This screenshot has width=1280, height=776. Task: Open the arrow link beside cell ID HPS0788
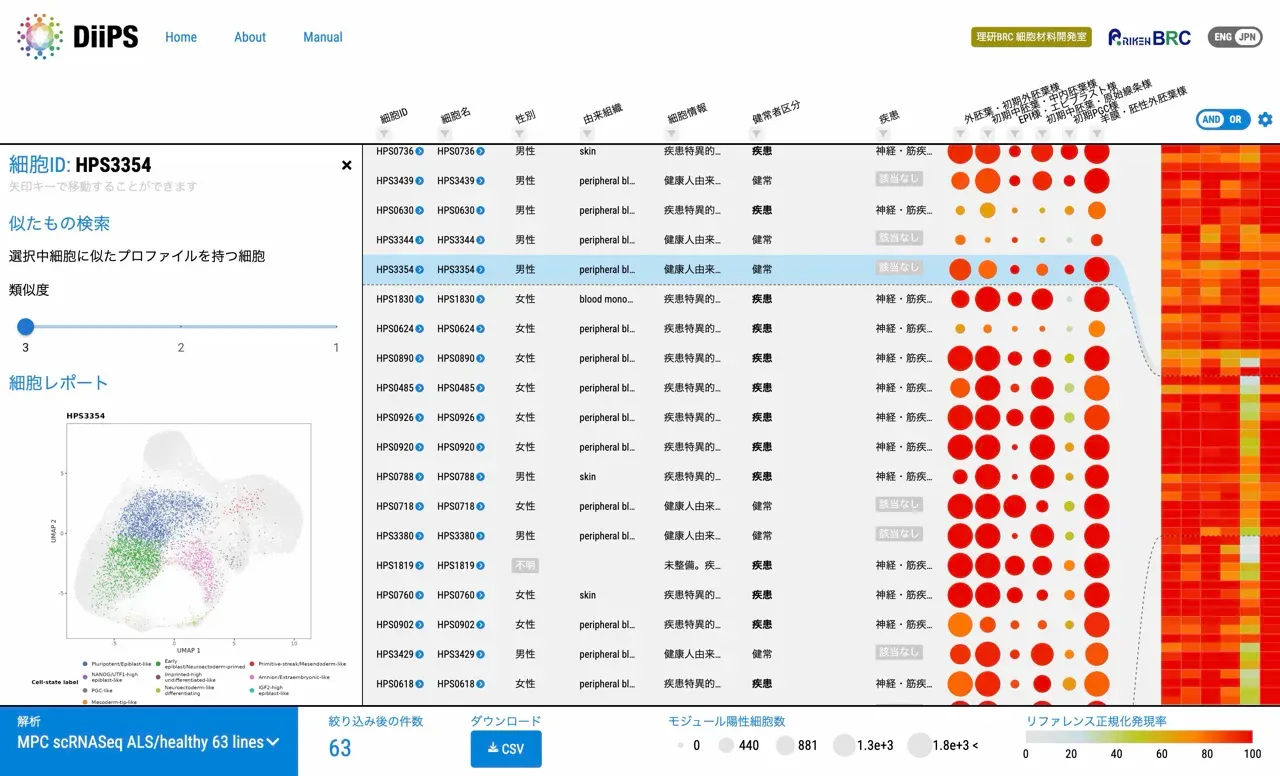coord(420,477)
